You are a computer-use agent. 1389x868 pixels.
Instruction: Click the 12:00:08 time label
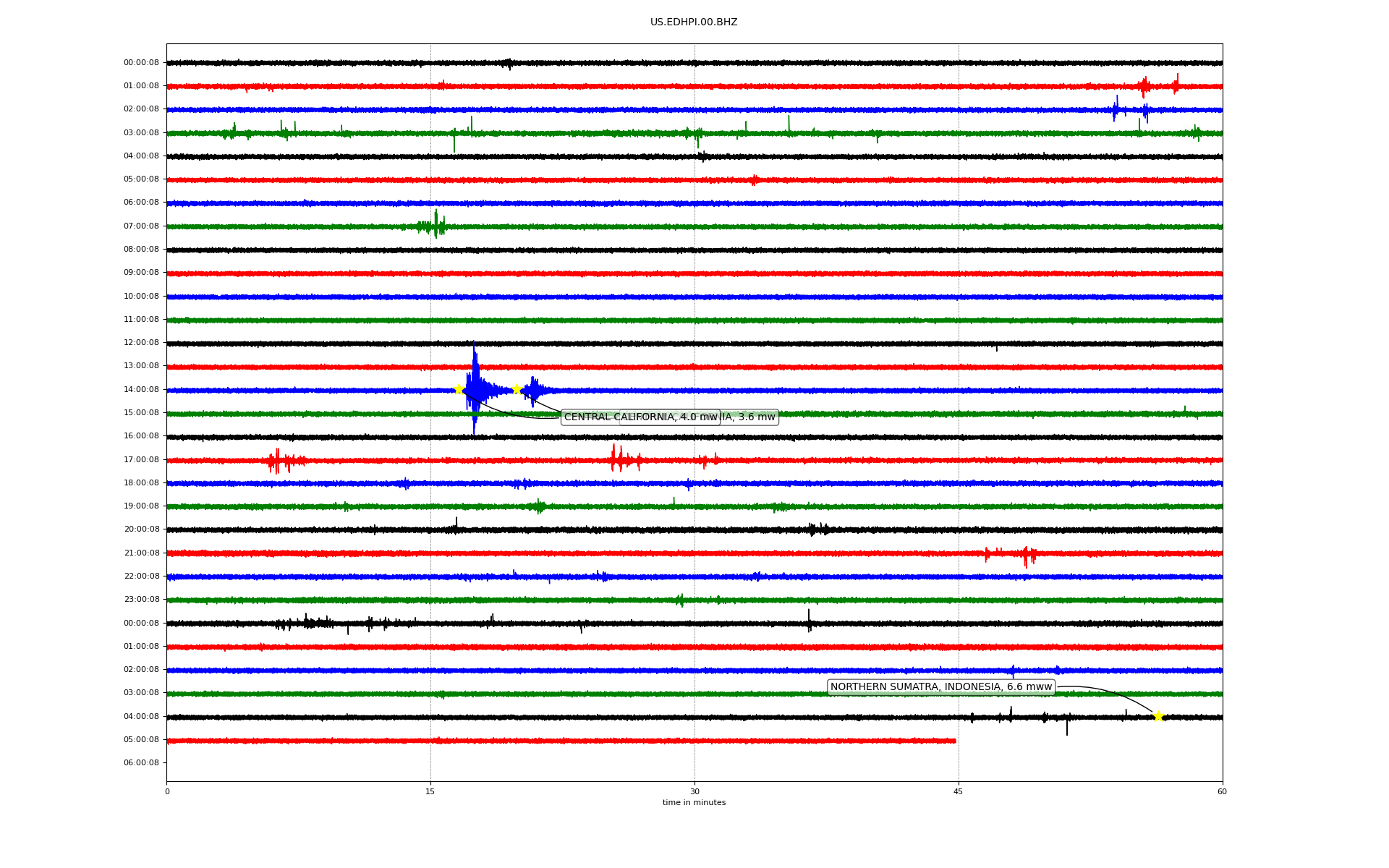tap(141, 343)
